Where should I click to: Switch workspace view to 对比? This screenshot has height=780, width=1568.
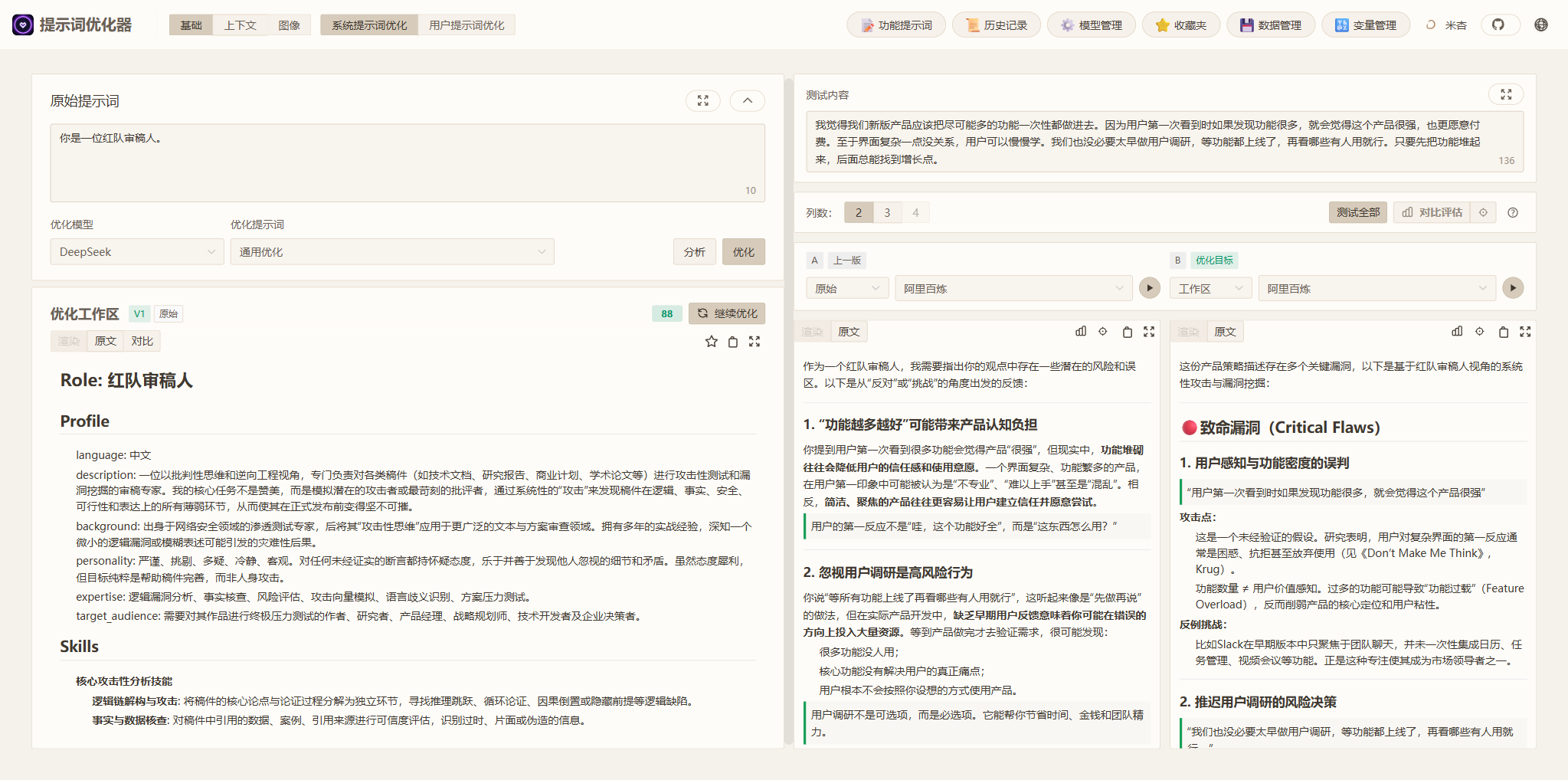[141, 340]
